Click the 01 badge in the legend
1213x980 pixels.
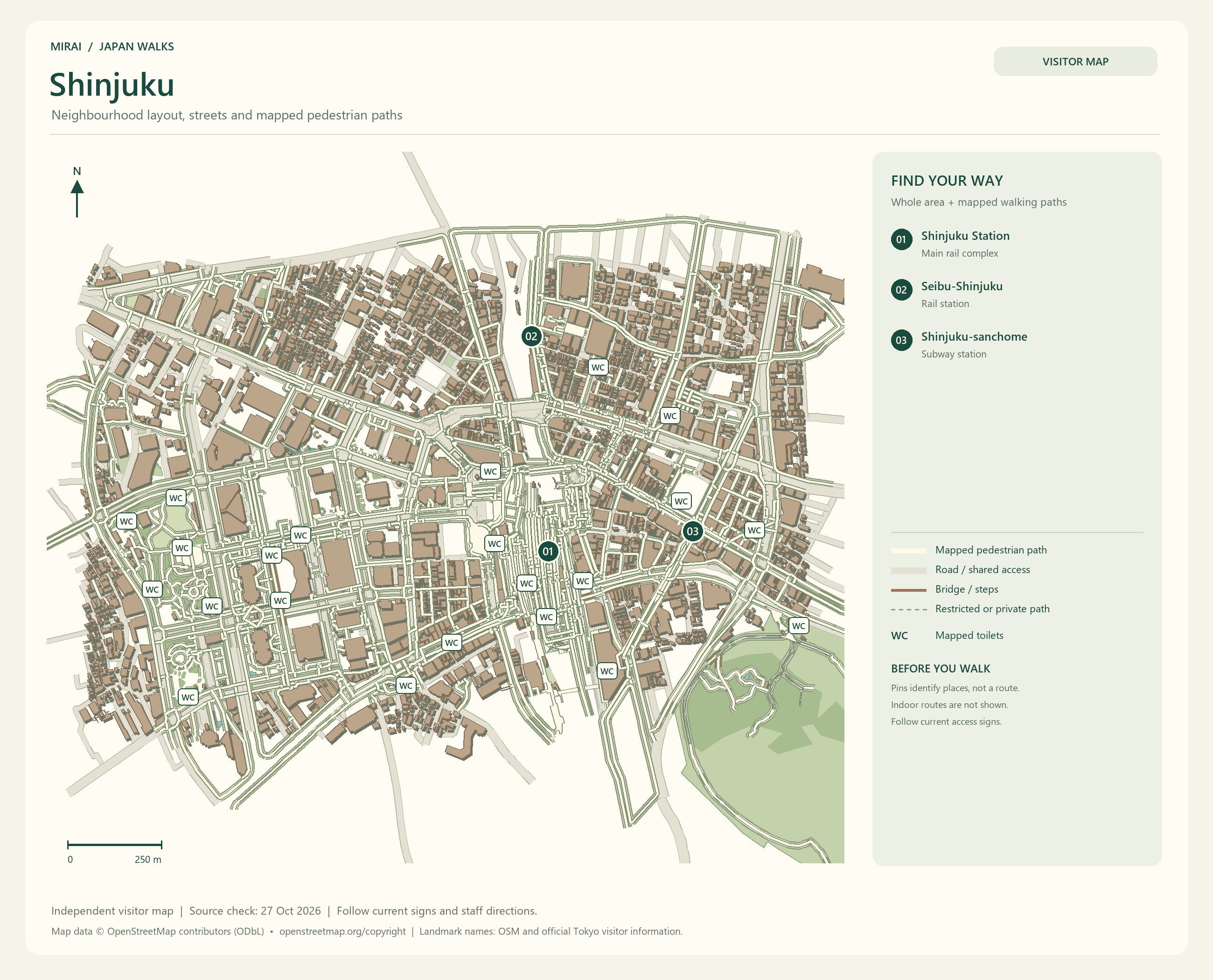[901, 239]
